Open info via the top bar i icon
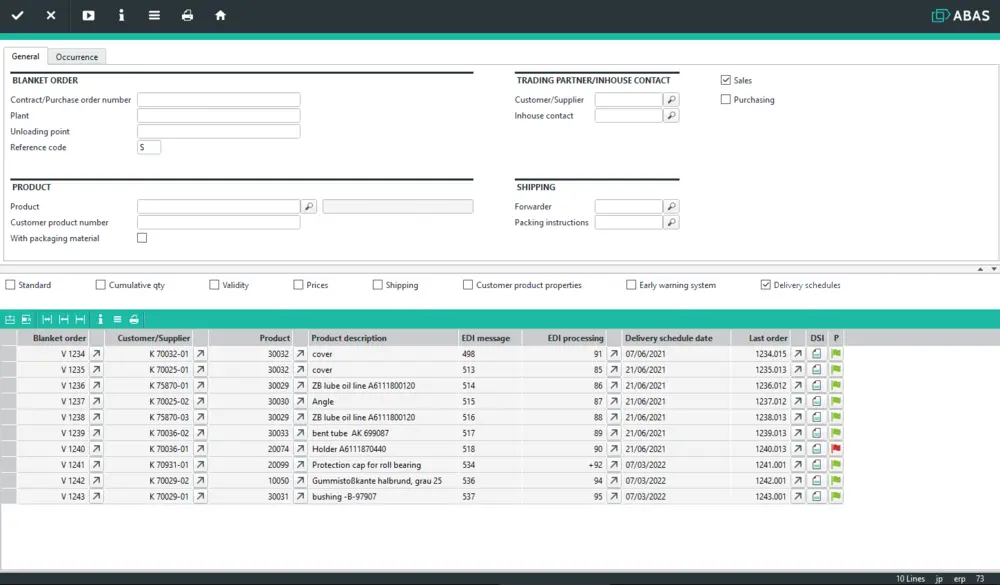Screen dimensions: 1000x585 [121, 15]
